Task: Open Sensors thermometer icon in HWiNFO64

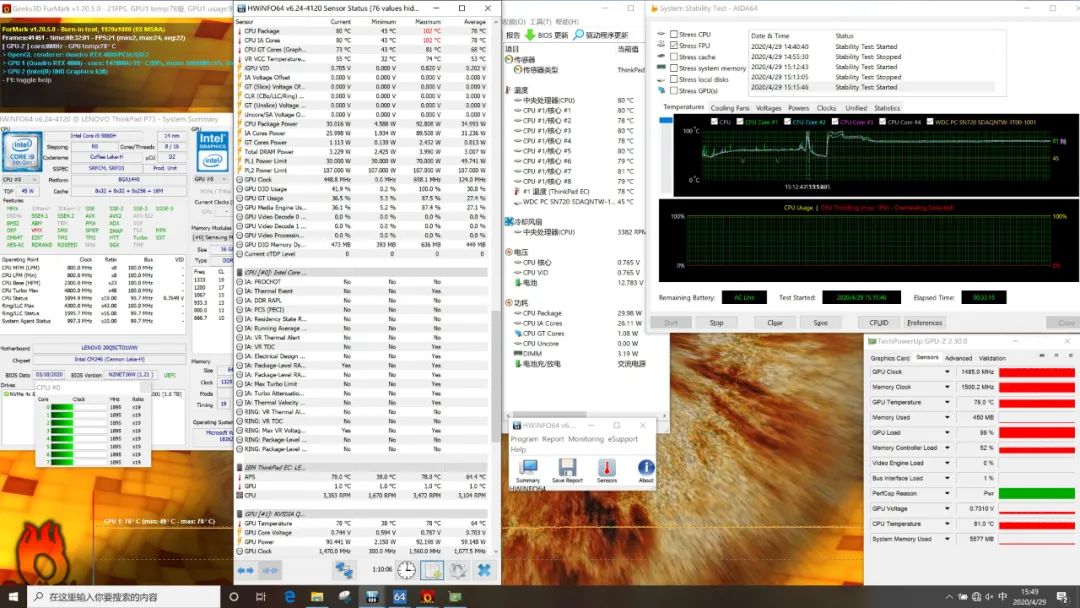Action: tap(607, 468)
